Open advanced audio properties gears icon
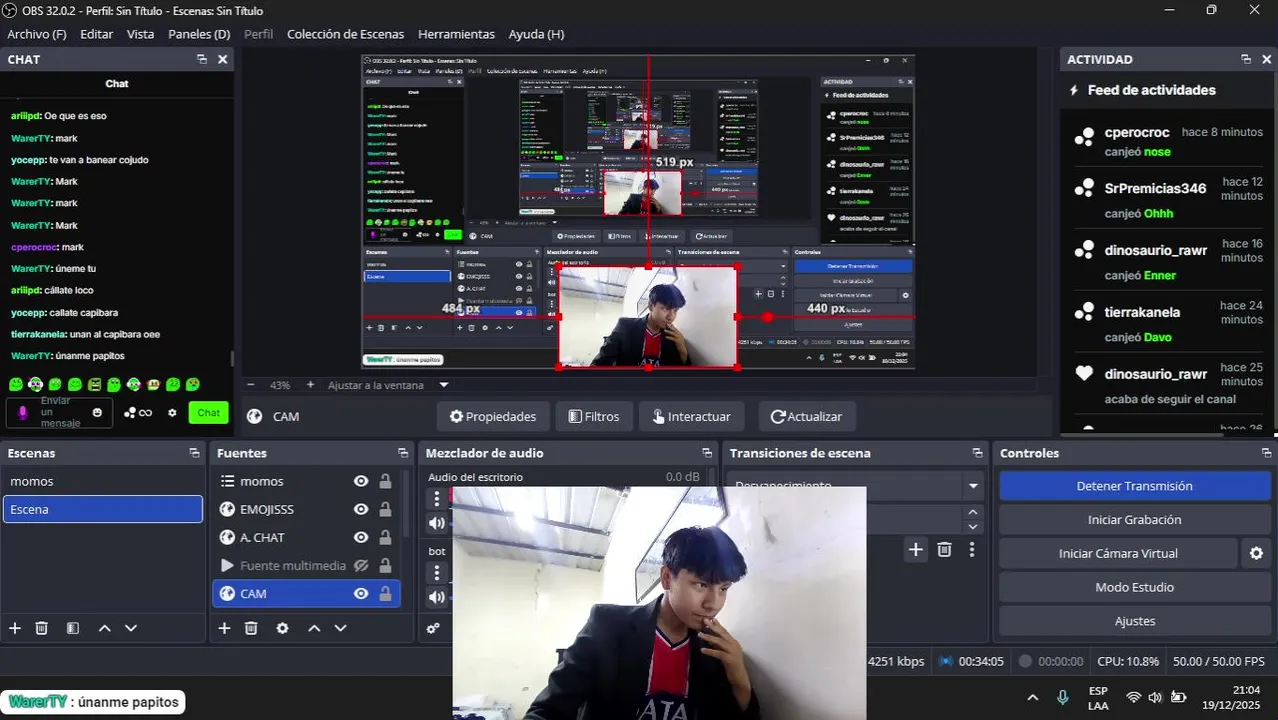Viewport: 1278px width, 720px height. pyautogui.click(x=433, y=628)
